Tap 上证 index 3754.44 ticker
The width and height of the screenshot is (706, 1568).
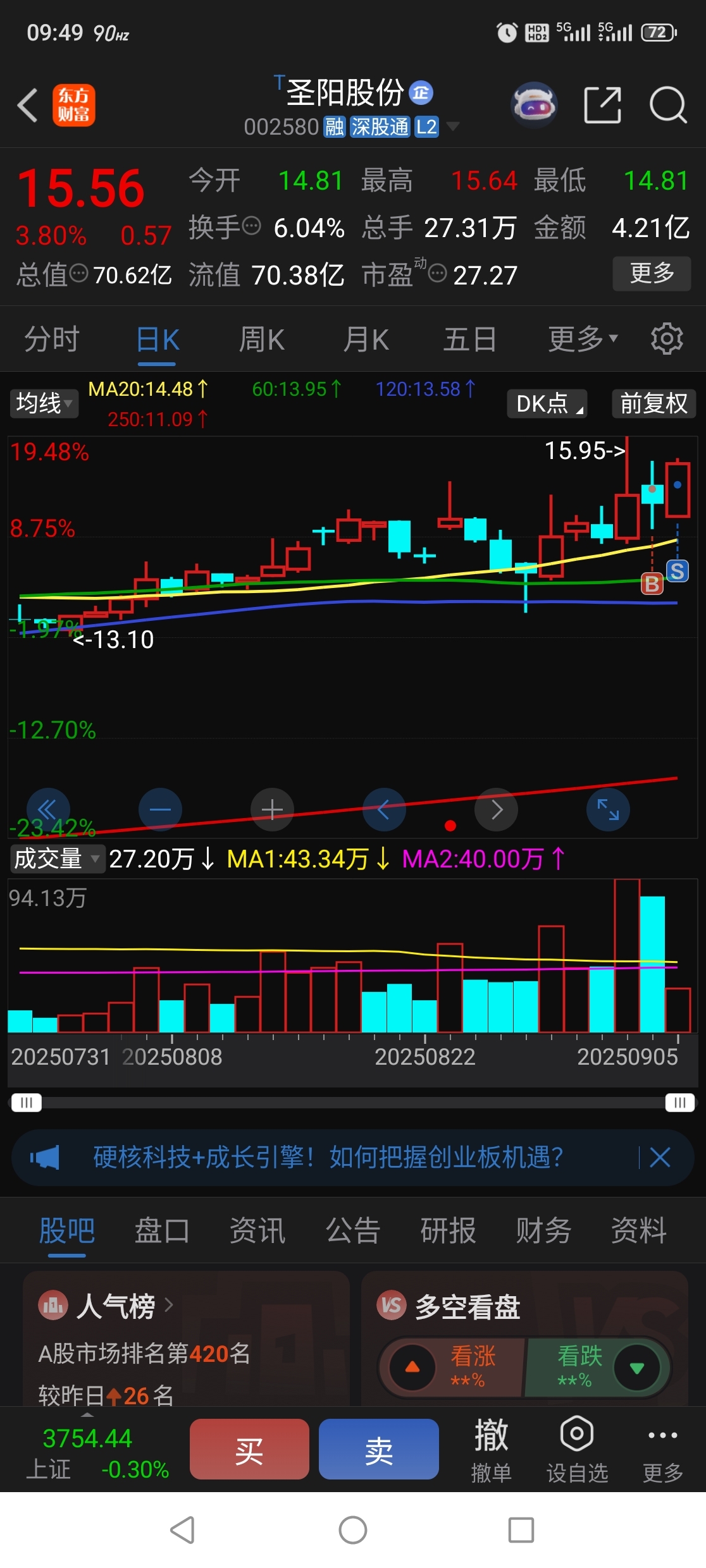[97, 1453]
